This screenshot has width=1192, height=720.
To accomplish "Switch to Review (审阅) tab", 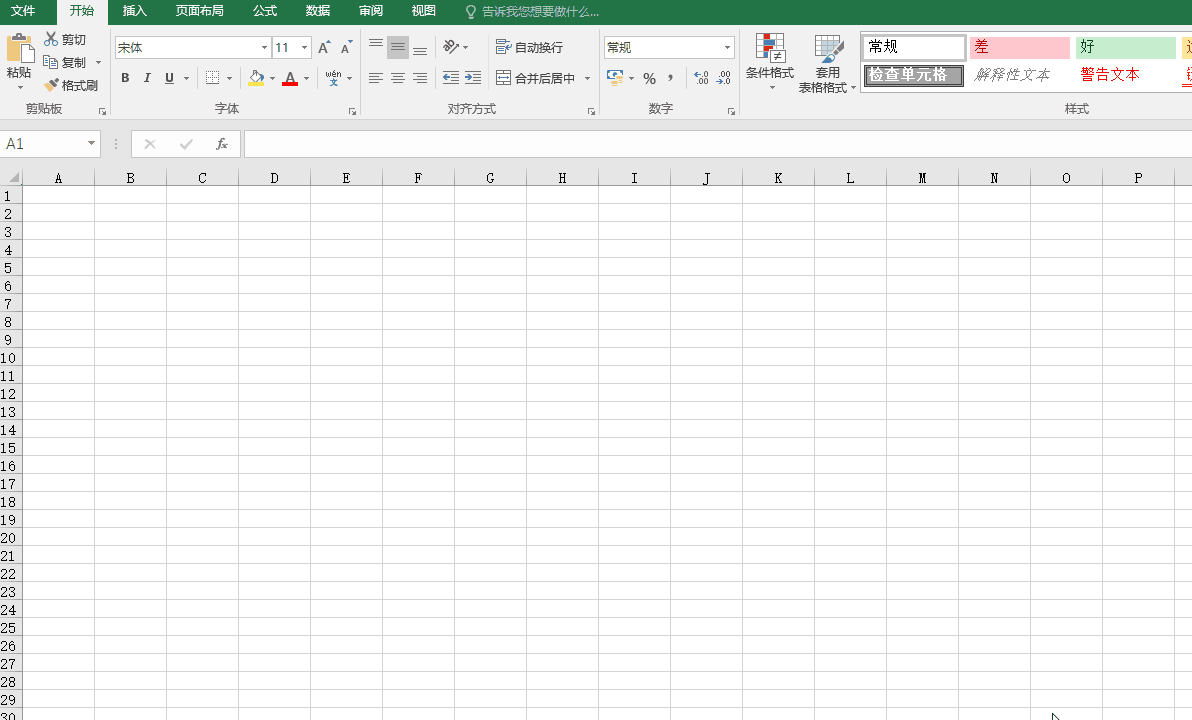I will click(x=371, y=11).
